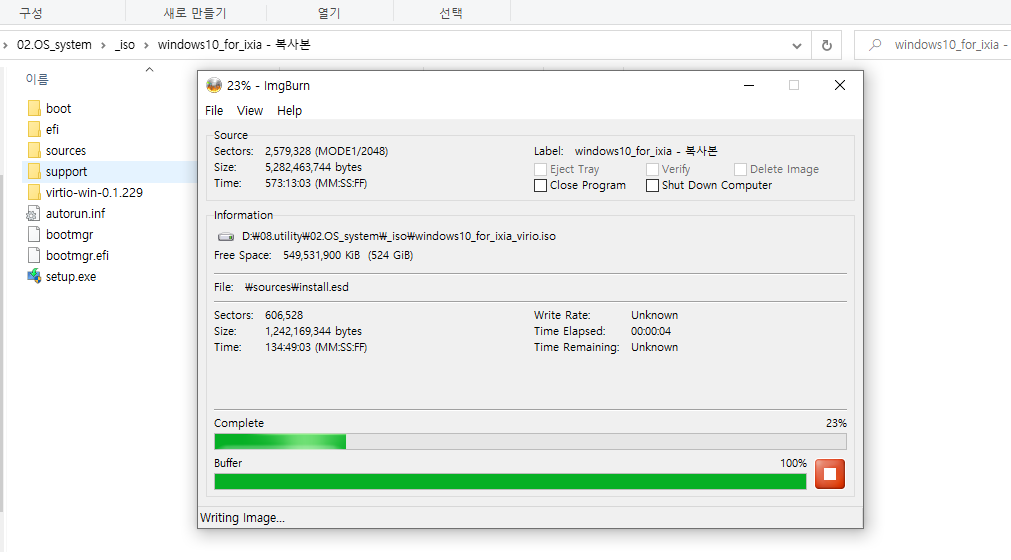Click the autorun.inf file icon

pos(34,213)
